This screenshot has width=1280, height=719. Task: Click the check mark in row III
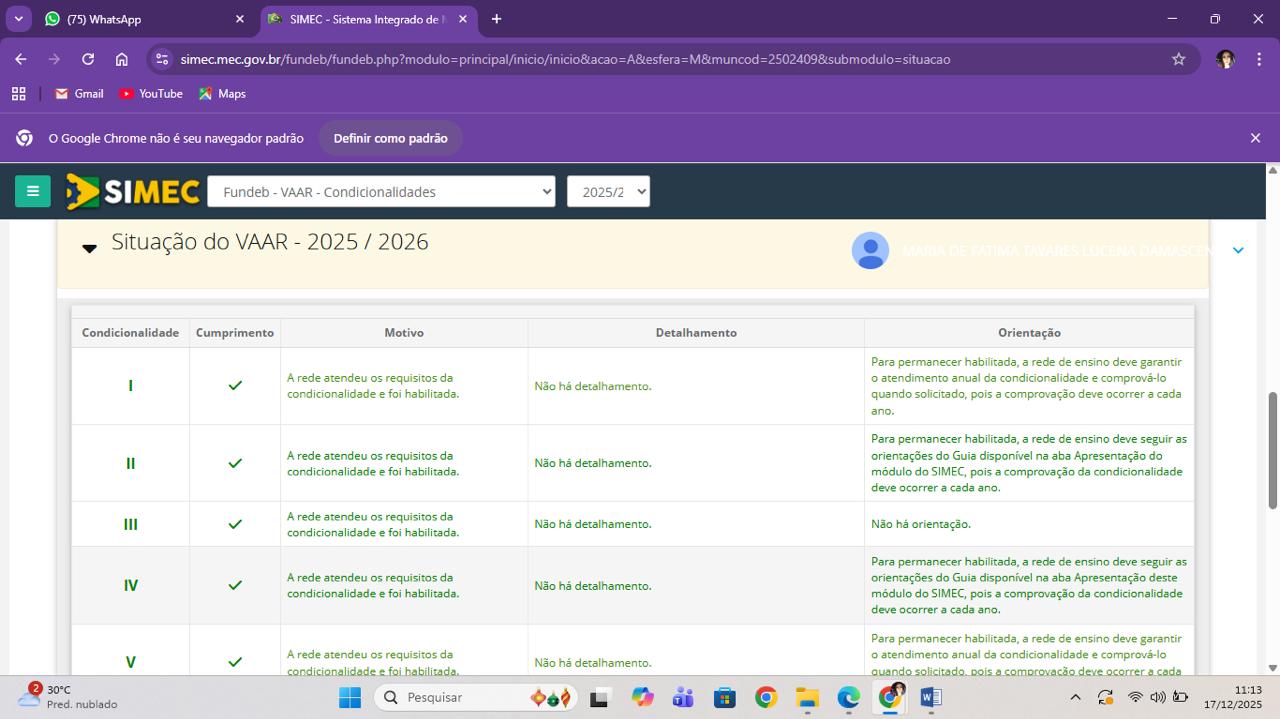[235, 524]
